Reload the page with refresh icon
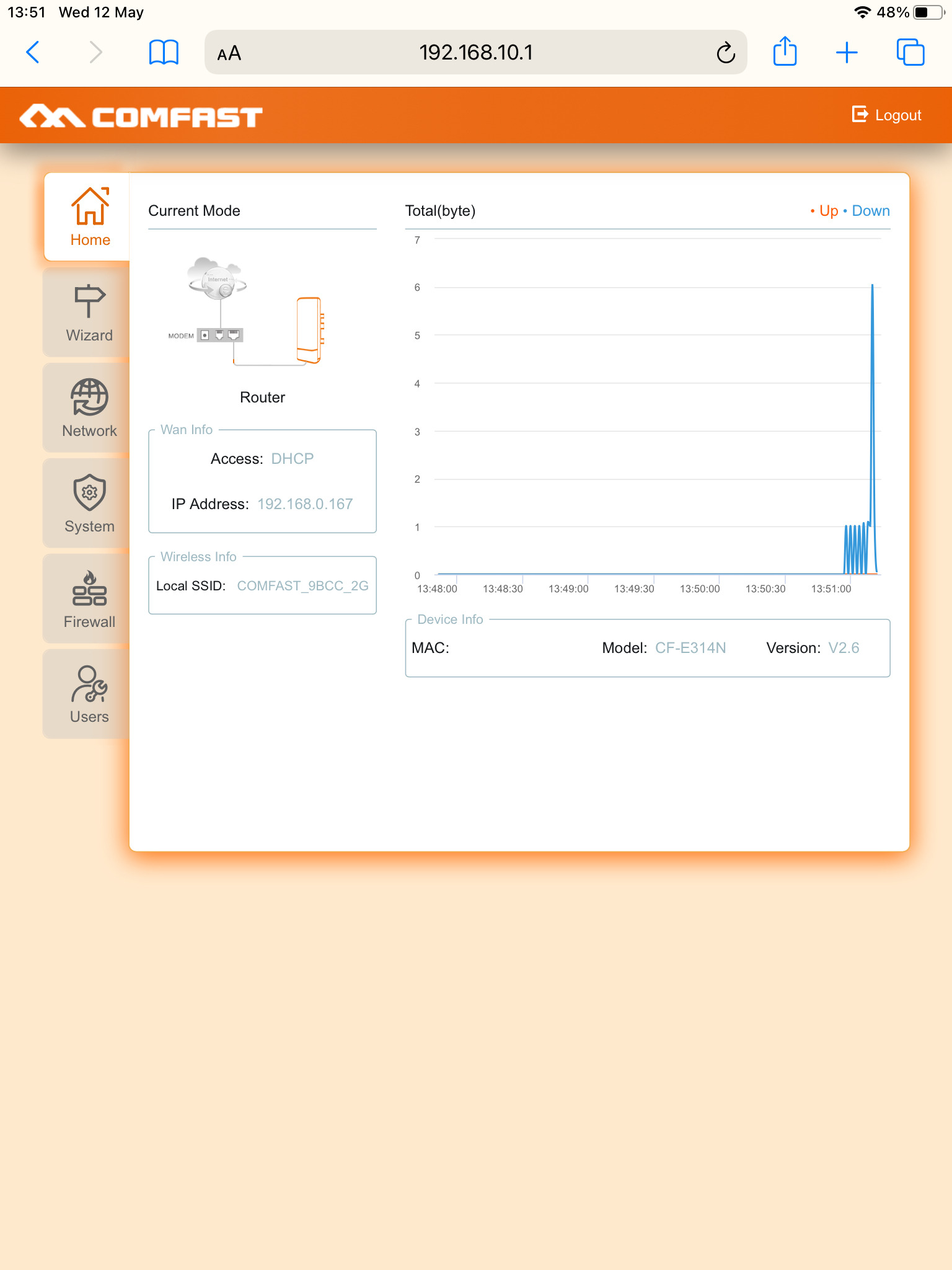 tap(726, 53)
